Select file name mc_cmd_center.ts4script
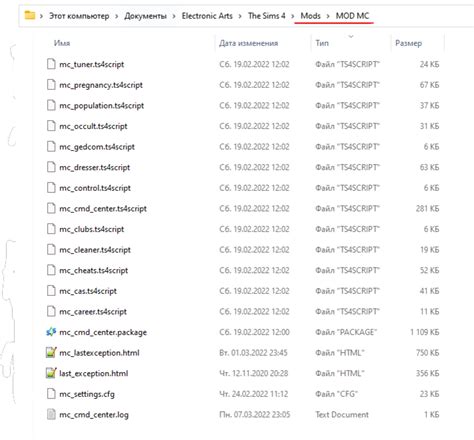The image size is (474, 440). click(x=103, y=209)
